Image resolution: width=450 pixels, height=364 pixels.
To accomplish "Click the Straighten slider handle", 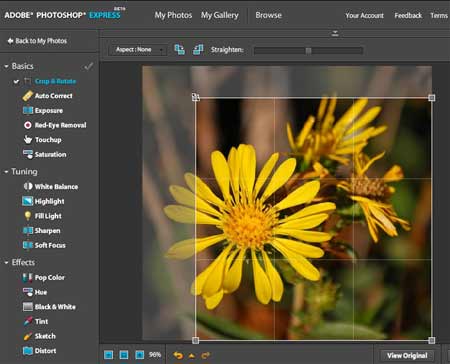I will 308,51.
